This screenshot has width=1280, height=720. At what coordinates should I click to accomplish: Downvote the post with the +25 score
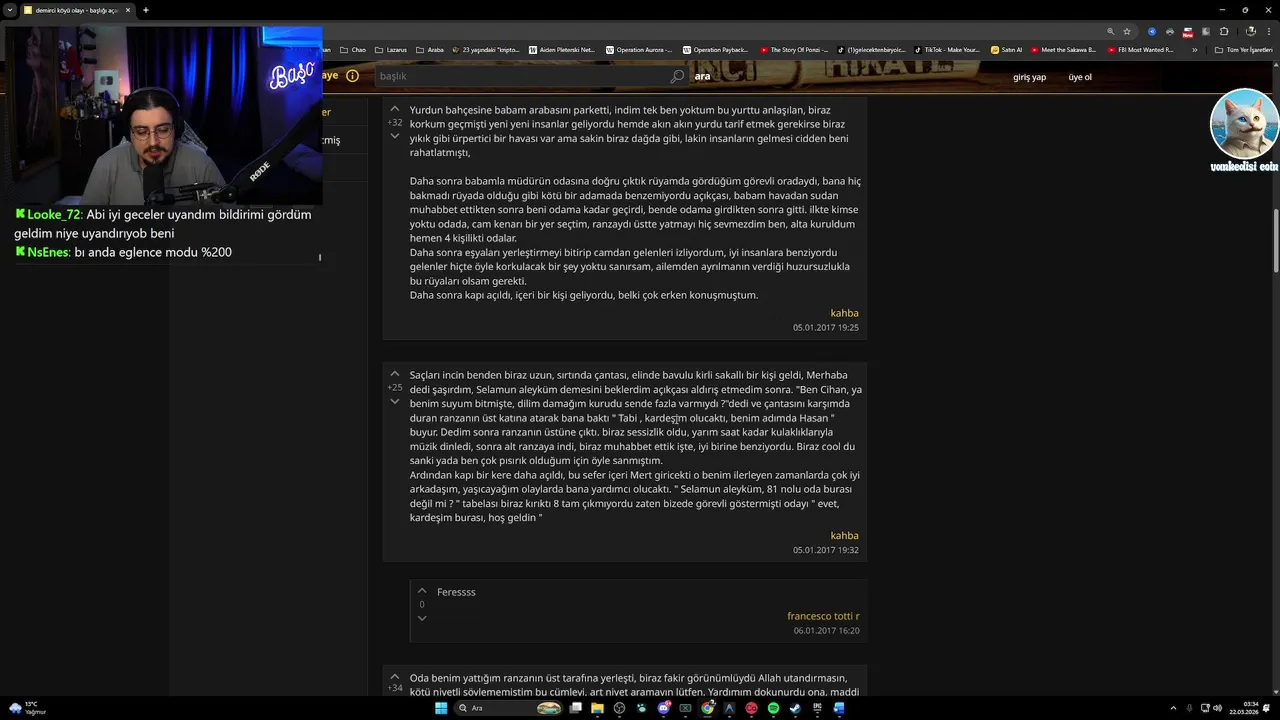click(x=394, y=402)
